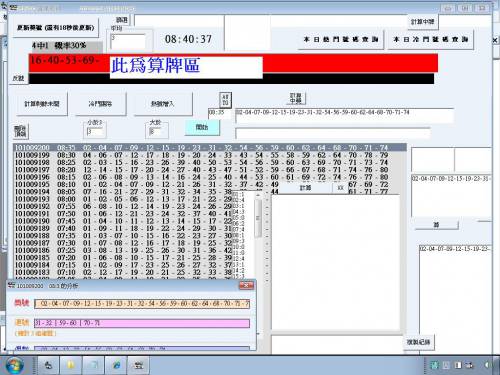Open the folder icon in the taskbar
Screen dimensions: 500x375
coord(71,365)
